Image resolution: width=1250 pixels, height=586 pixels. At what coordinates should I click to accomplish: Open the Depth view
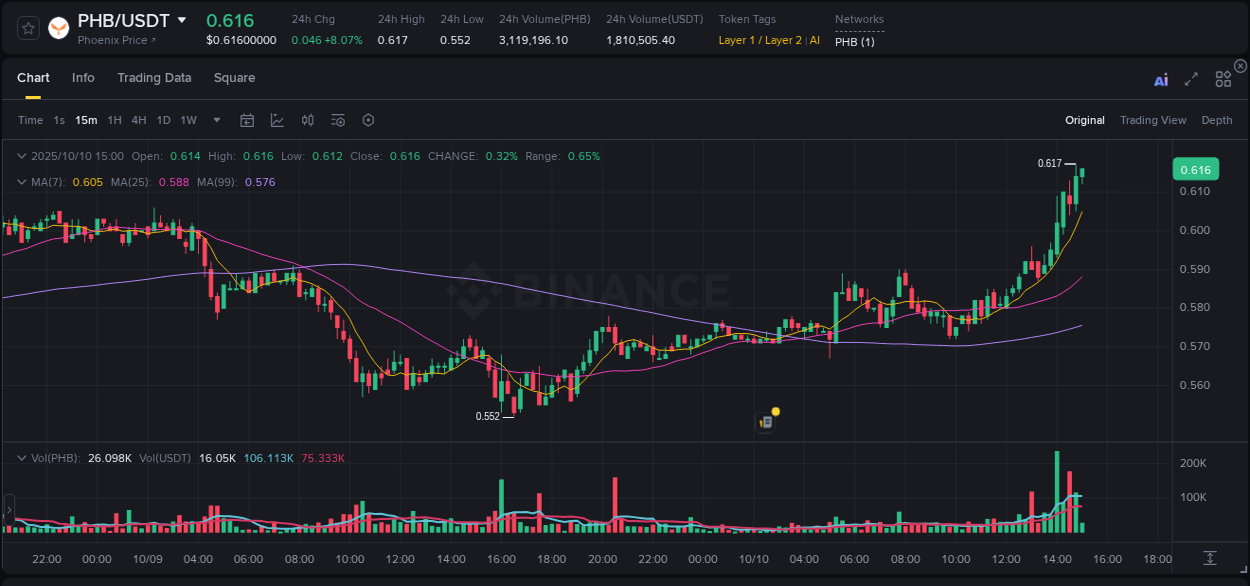point(1216,120)
